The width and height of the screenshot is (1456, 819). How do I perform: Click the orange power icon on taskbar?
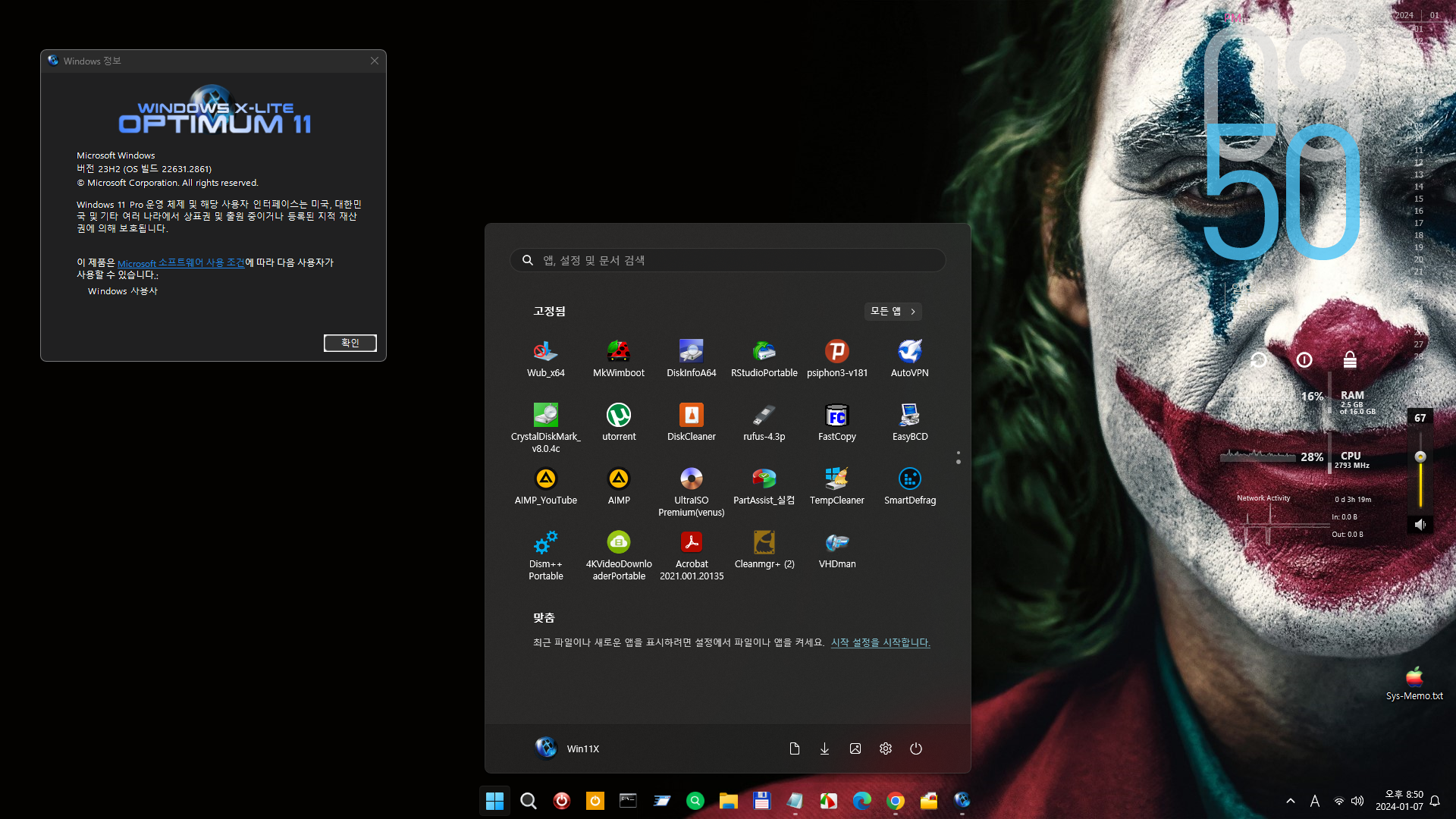pos(595,801)
